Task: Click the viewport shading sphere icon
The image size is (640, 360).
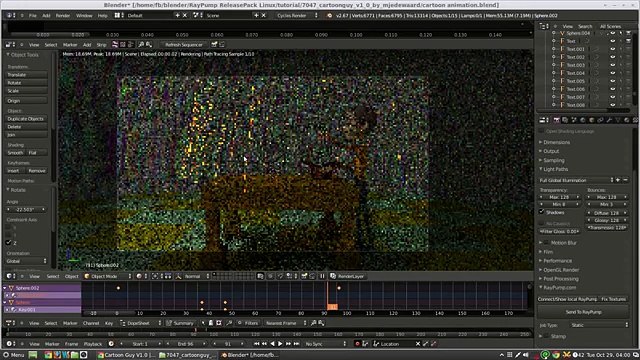Action: (x=139, y=276)
